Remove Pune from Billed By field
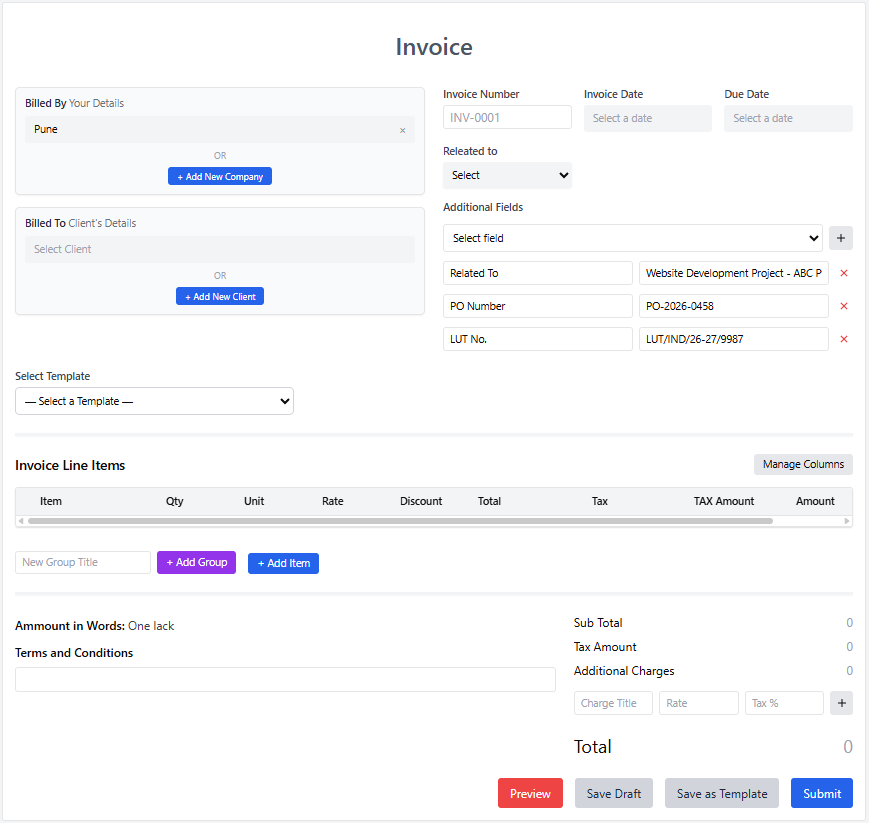 (x=403, y=130)
